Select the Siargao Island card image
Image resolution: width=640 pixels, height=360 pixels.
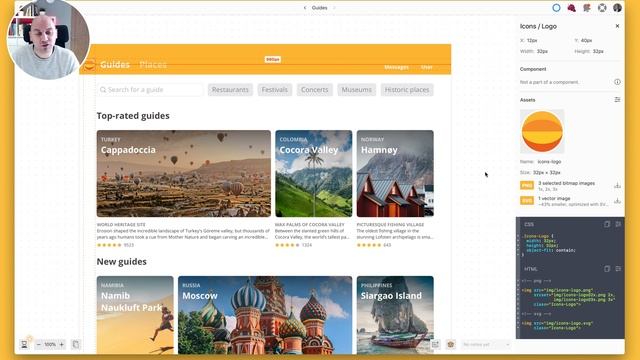point(395,315)
